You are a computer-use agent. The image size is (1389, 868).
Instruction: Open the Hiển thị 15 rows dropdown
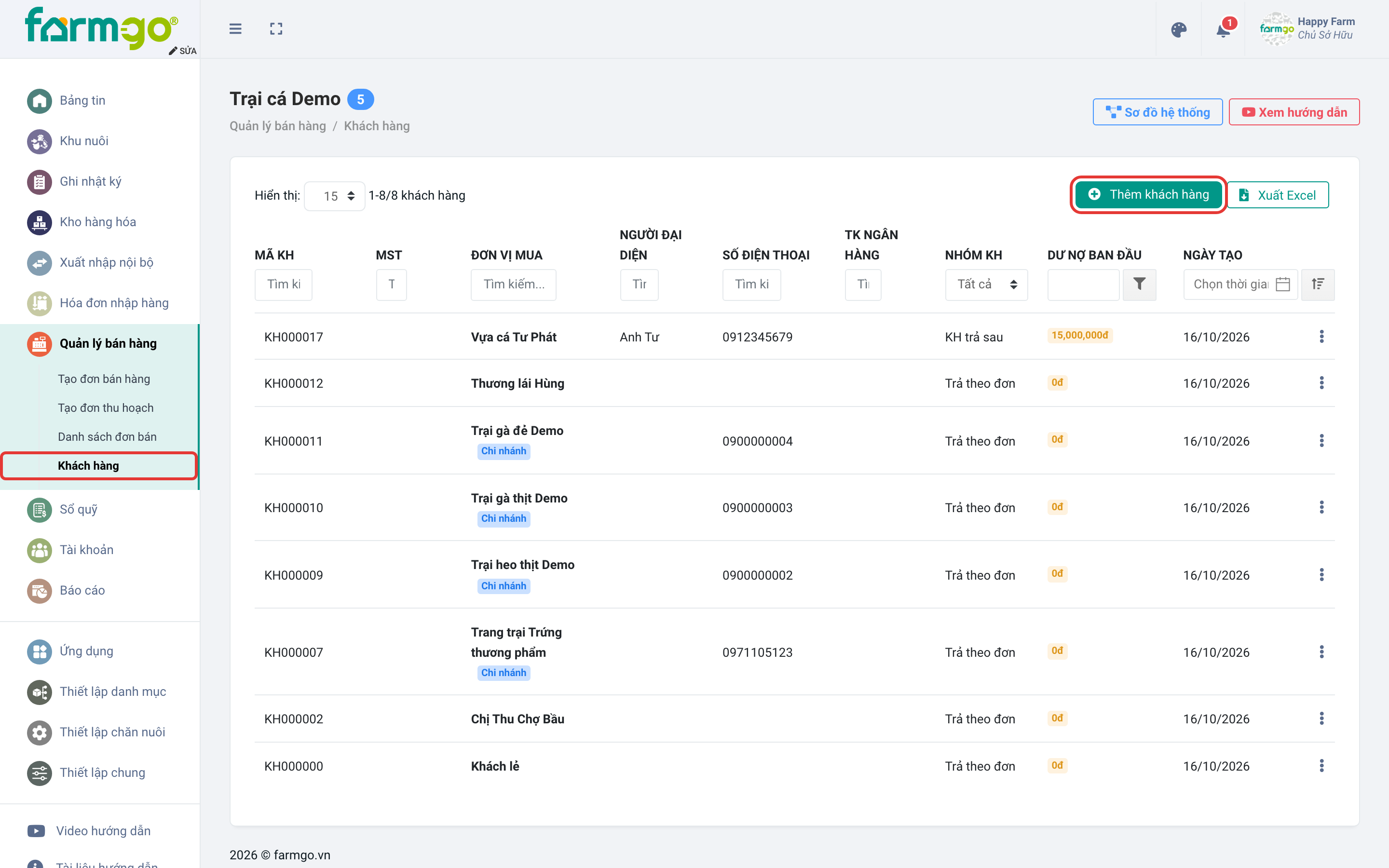(335, 196)
